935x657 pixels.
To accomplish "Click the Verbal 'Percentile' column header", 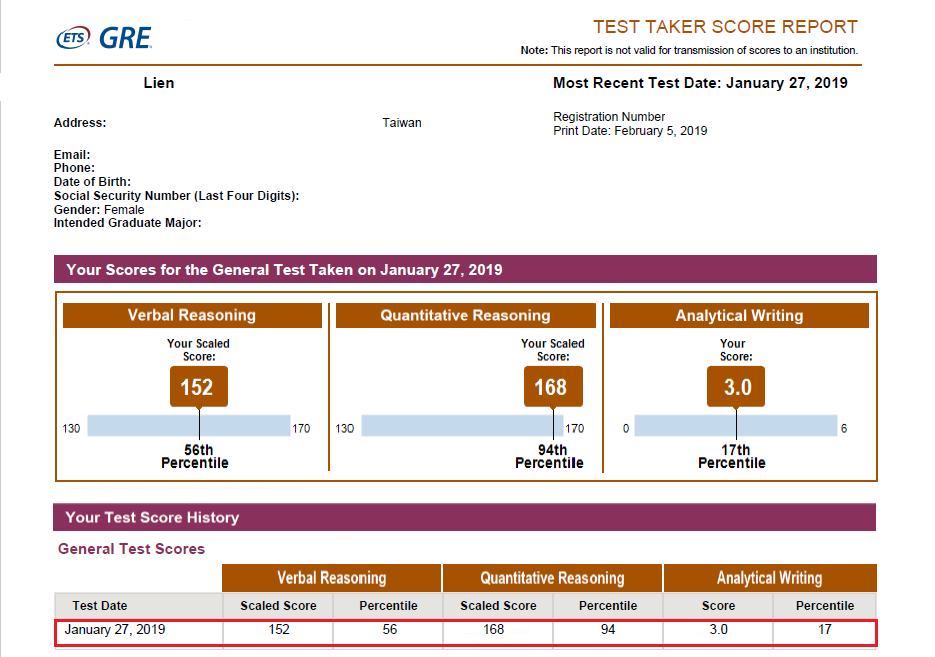I will 388,606.
